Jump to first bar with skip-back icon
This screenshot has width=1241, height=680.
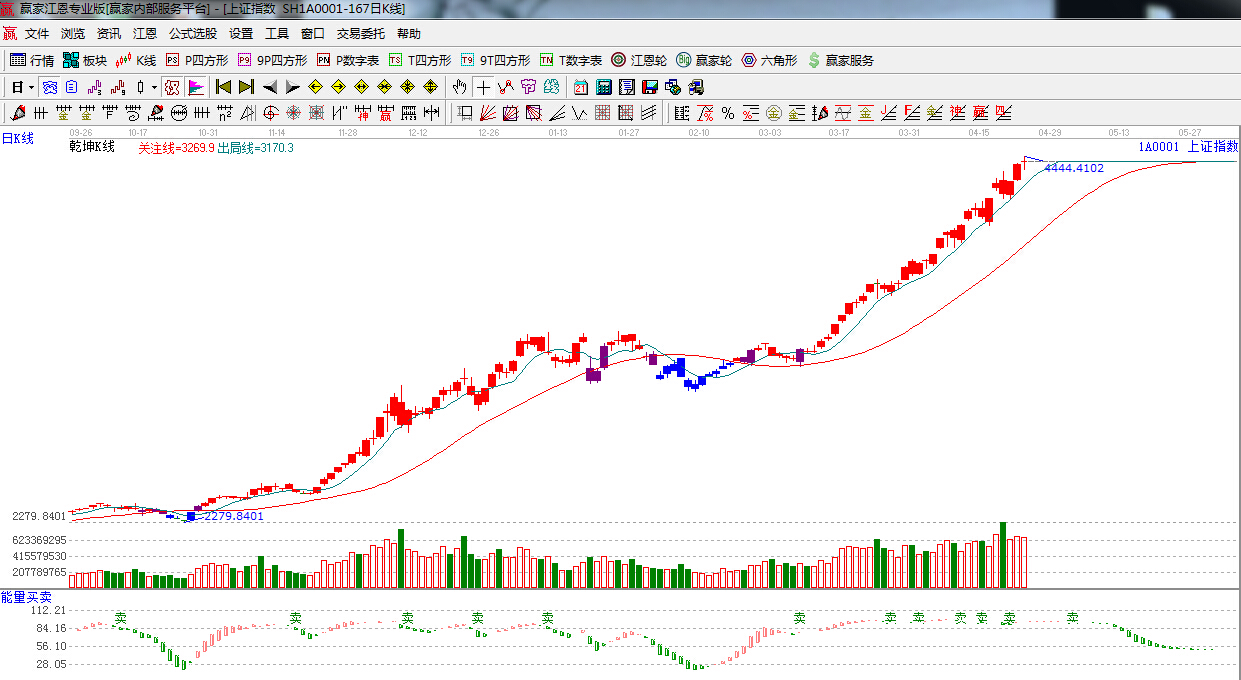pyautogui.click(x=223, y=87)
